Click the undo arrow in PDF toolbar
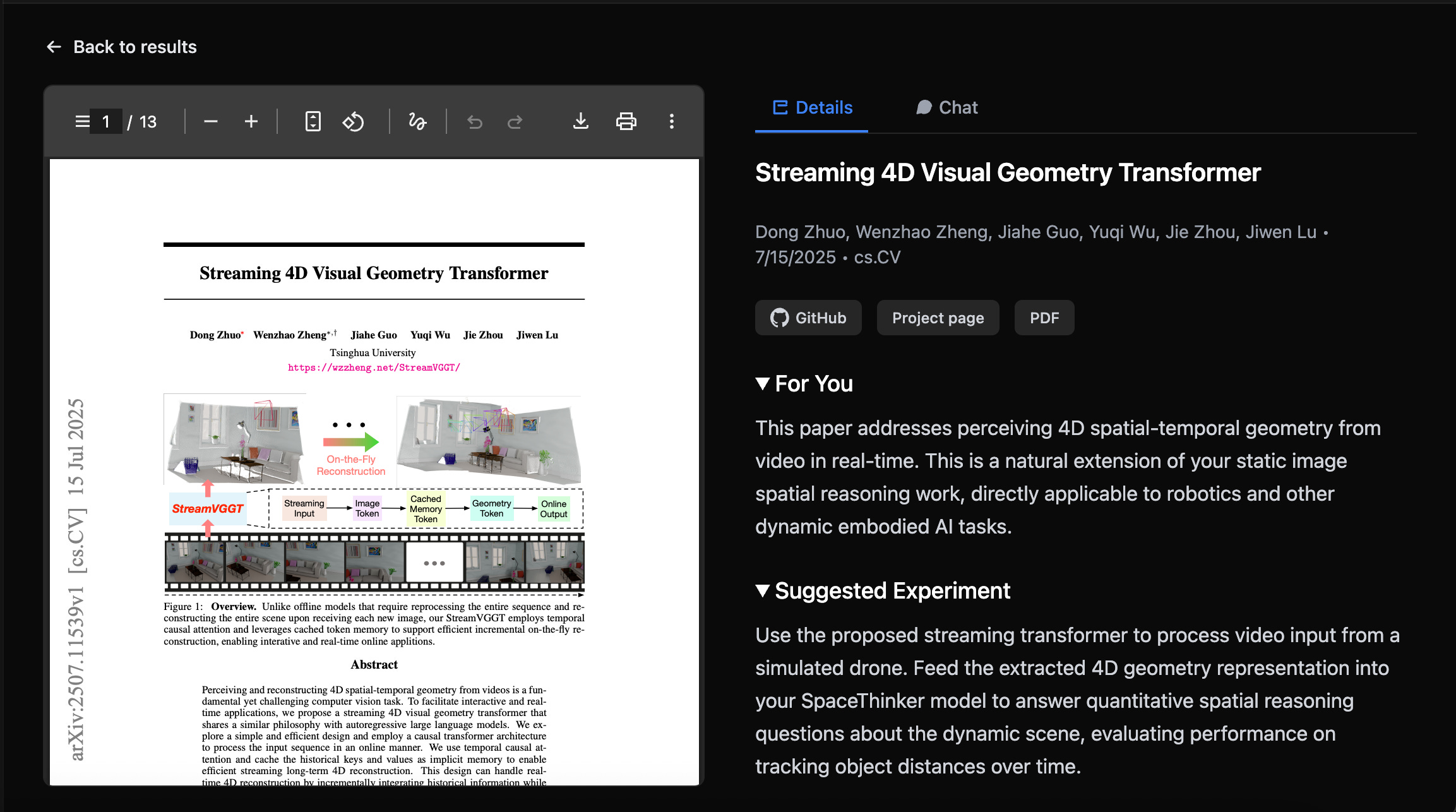 [x=475, y=121]
